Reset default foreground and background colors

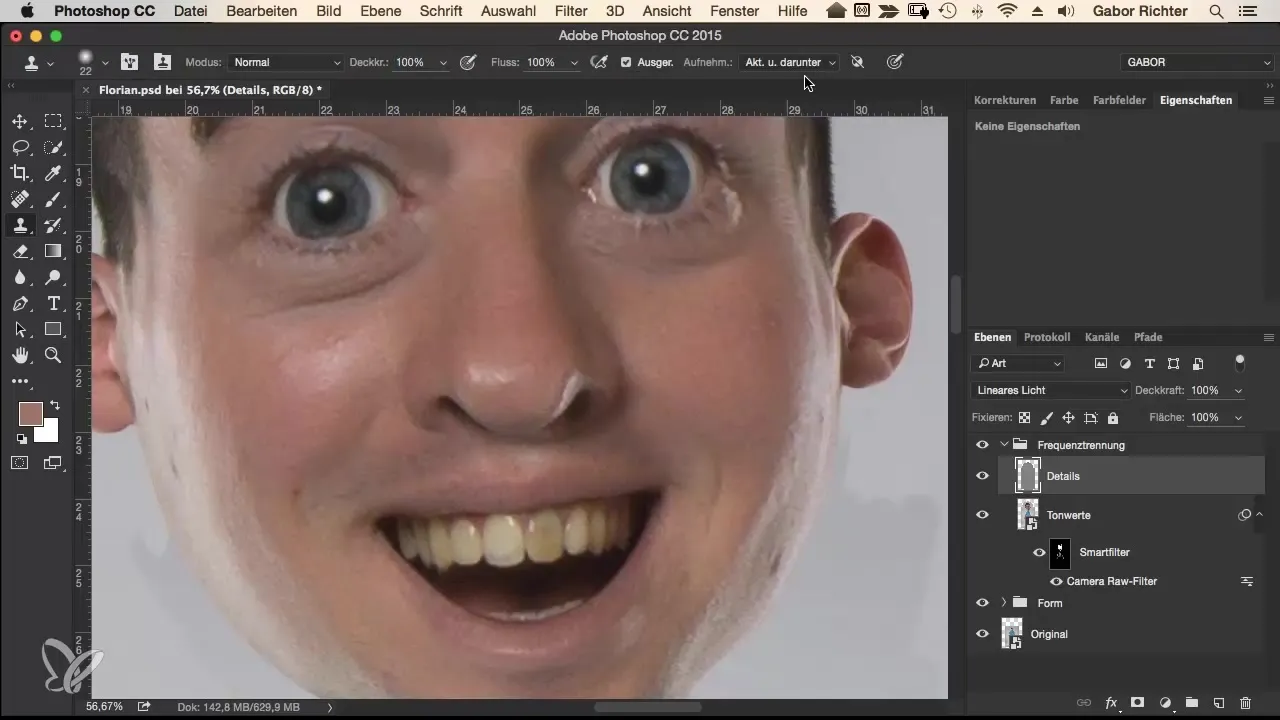point(20,438)
